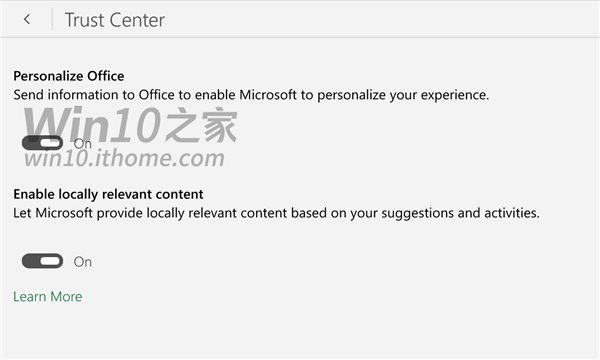This screenshot has height=360, width=600.
Task: Click the word activities in second description
Action: pos(512,213)
